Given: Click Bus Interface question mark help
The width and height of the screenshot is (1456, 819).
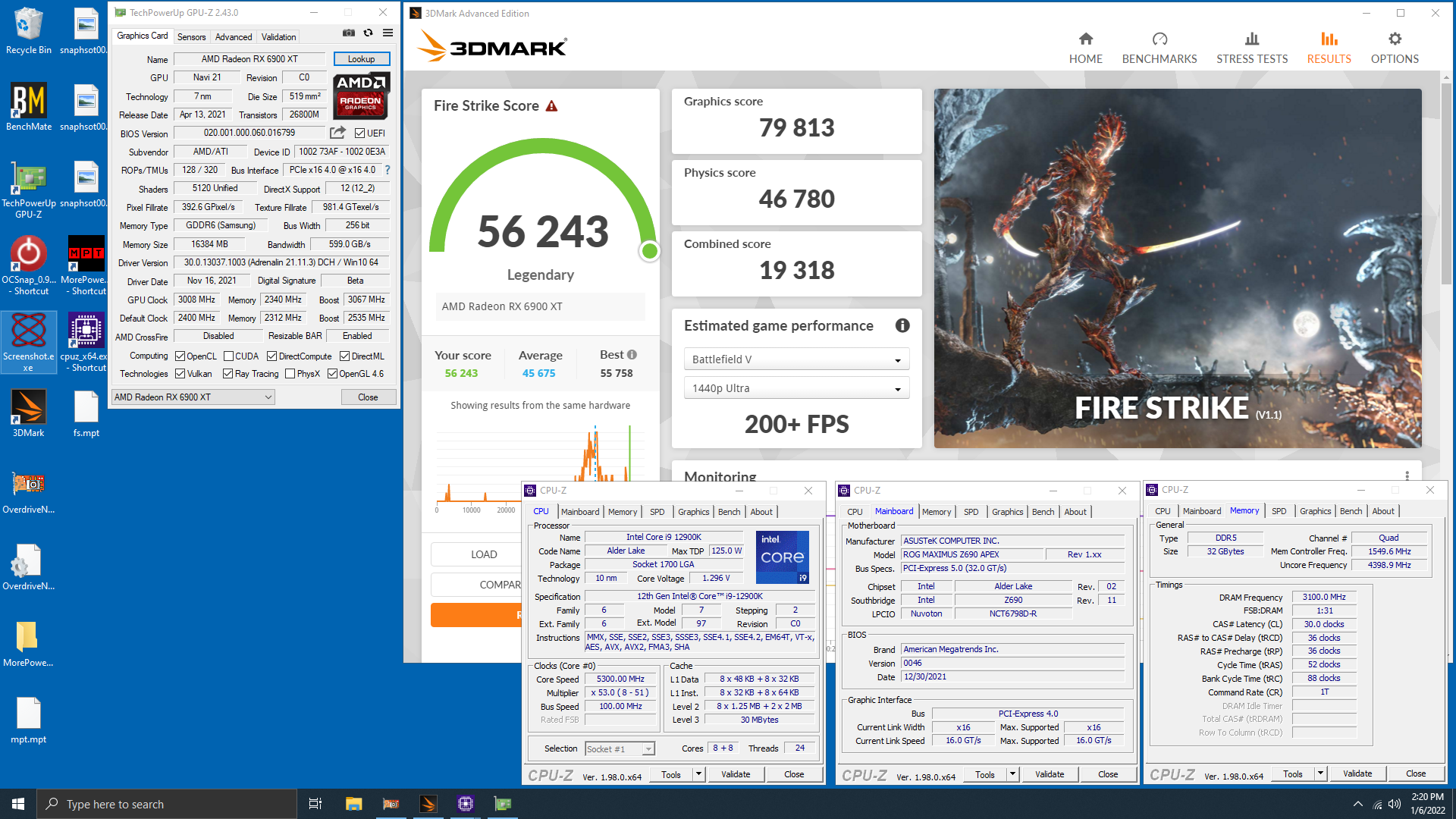Looking at the screenshot, I should 388,170.
